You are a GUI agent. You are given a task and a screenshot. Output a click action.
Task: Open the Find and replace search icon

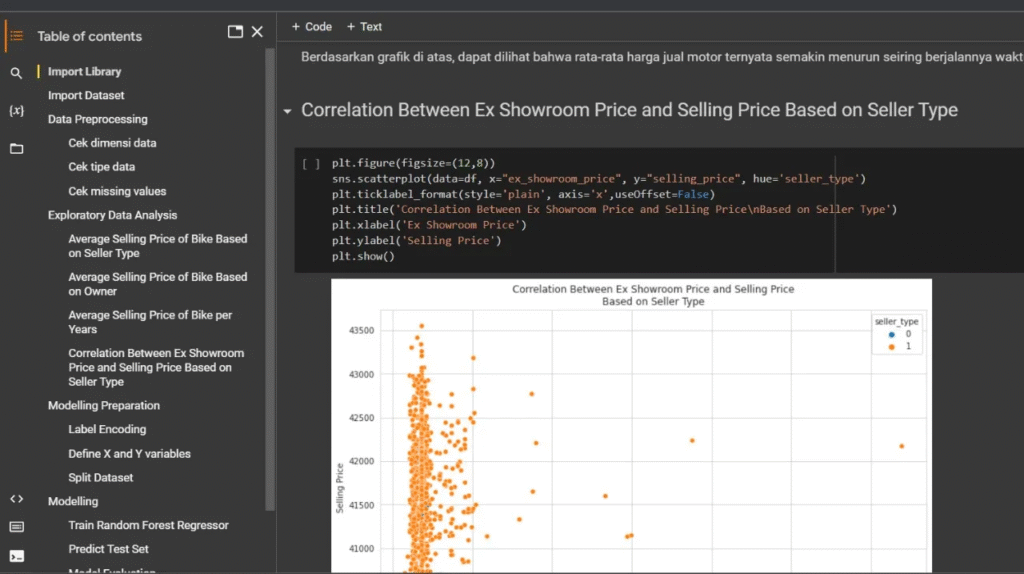16,73
